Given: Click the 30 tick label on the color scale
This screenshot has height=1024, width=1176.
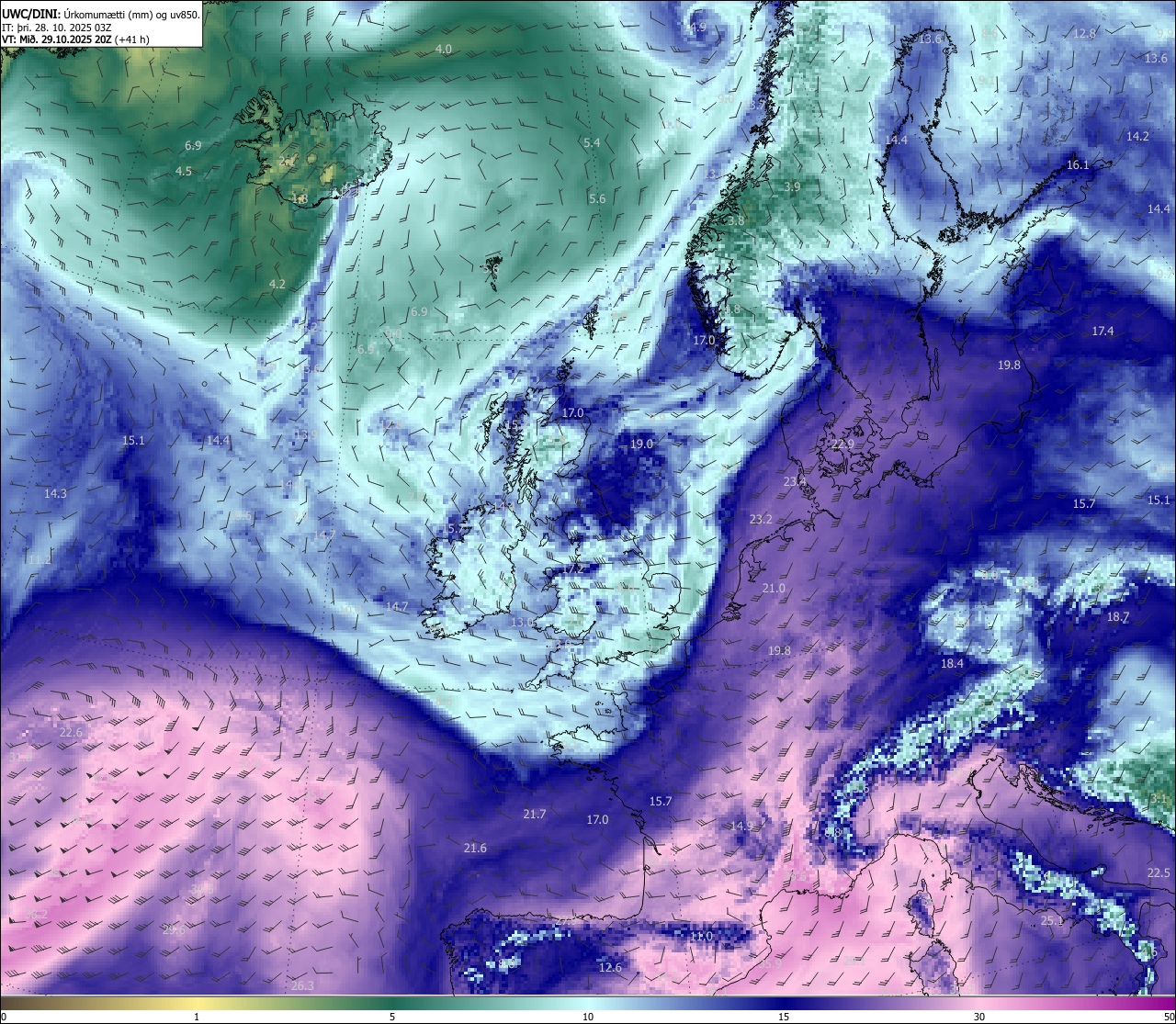Looking at the screenshot, I should pos(979,1017).
